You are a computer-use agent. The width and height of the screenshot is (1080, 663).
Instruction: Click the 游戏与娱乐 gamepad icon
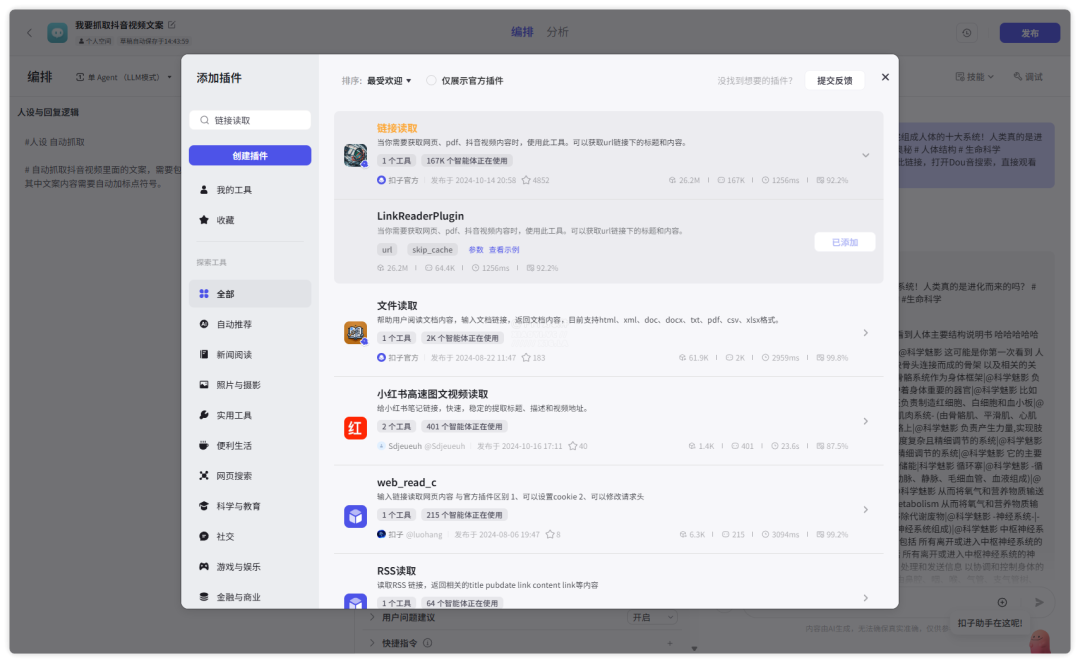tap(204, 567)
